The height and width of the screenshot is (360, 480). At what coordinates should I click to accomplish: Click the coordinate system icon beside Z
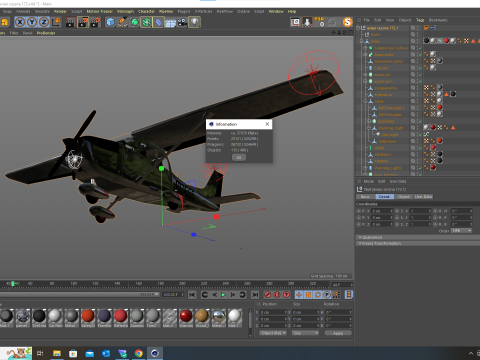(x=56, y=22)
